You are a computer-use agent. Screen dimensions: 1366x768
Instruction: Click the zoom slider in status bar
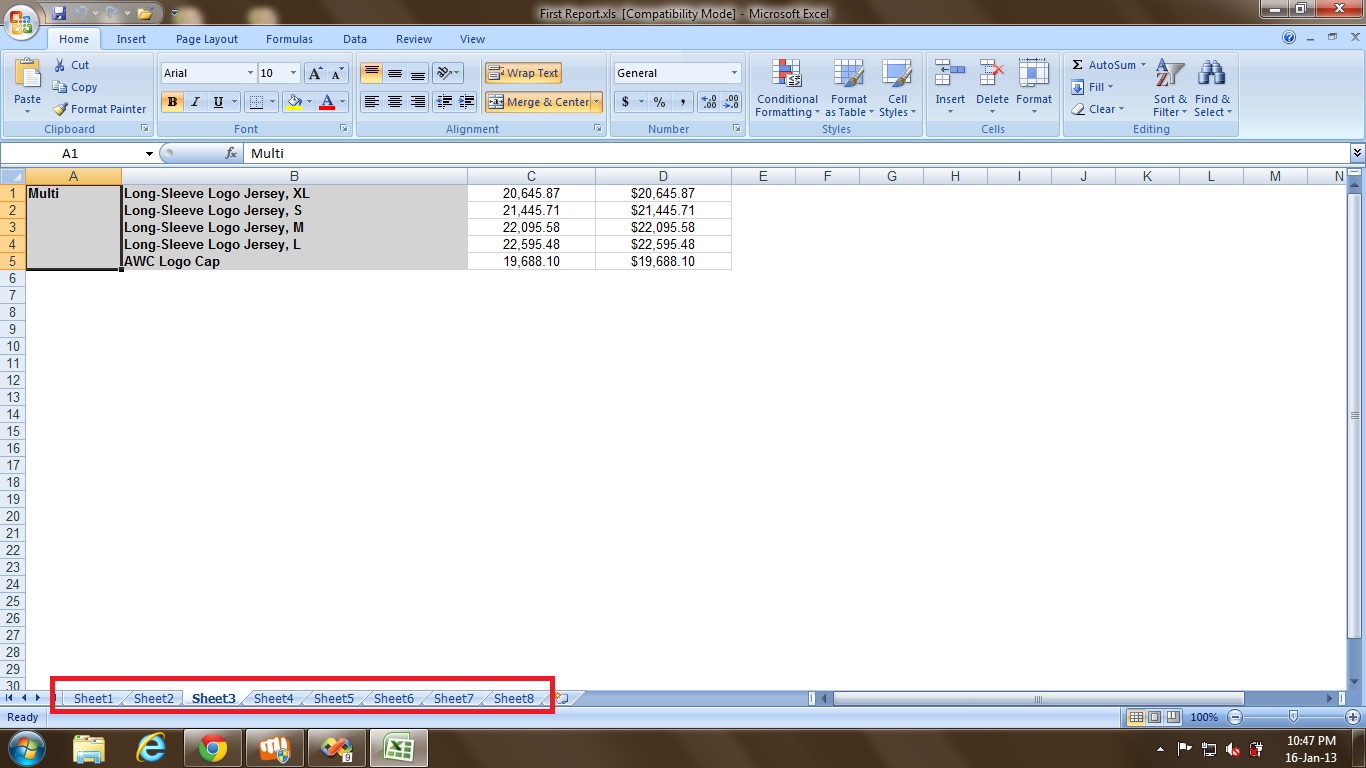pyautogui.click(x=1293, y=717)
